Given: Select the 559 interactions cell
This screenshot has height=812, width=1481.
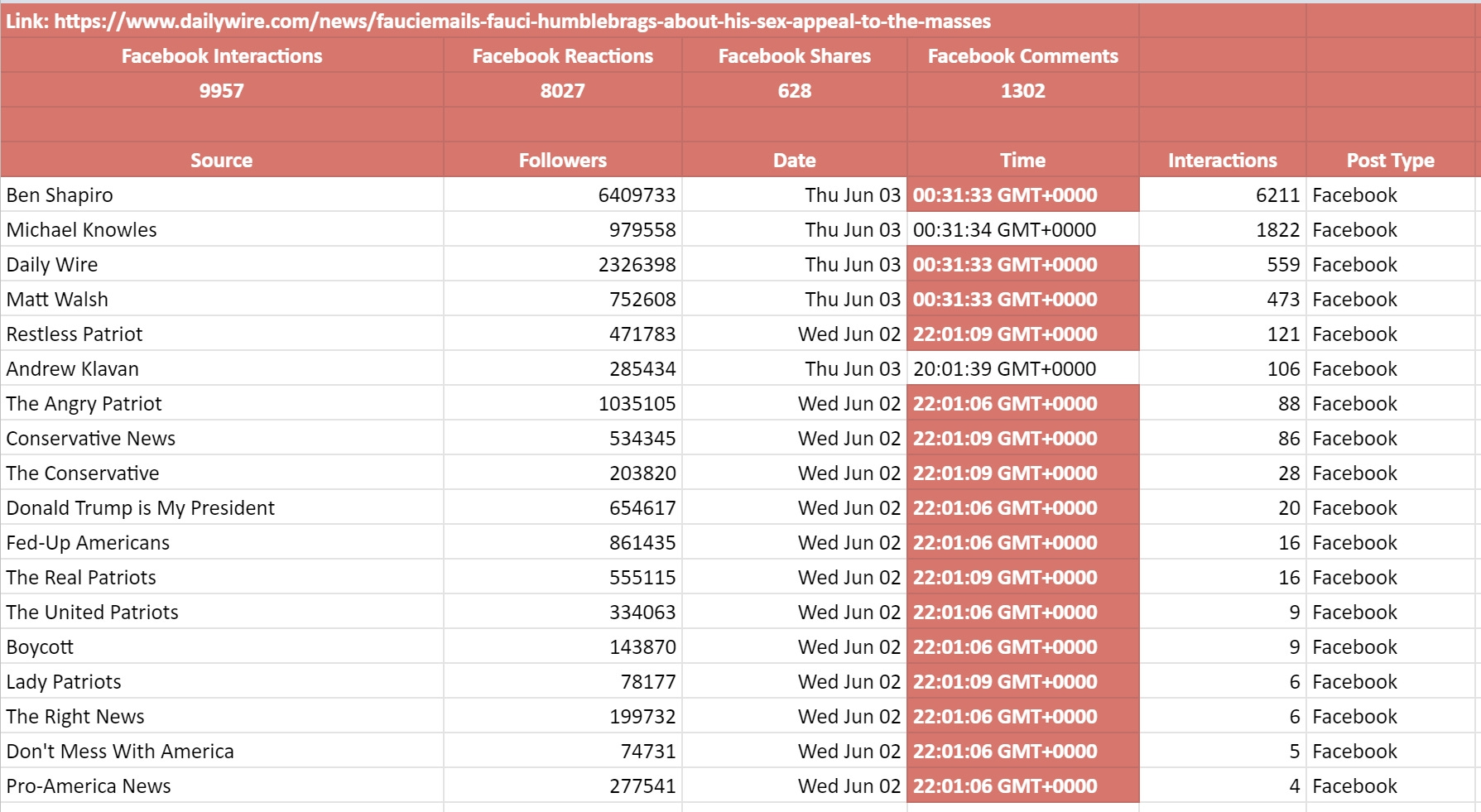Looking at the screenshot, I should click(x=1223, y=264).
